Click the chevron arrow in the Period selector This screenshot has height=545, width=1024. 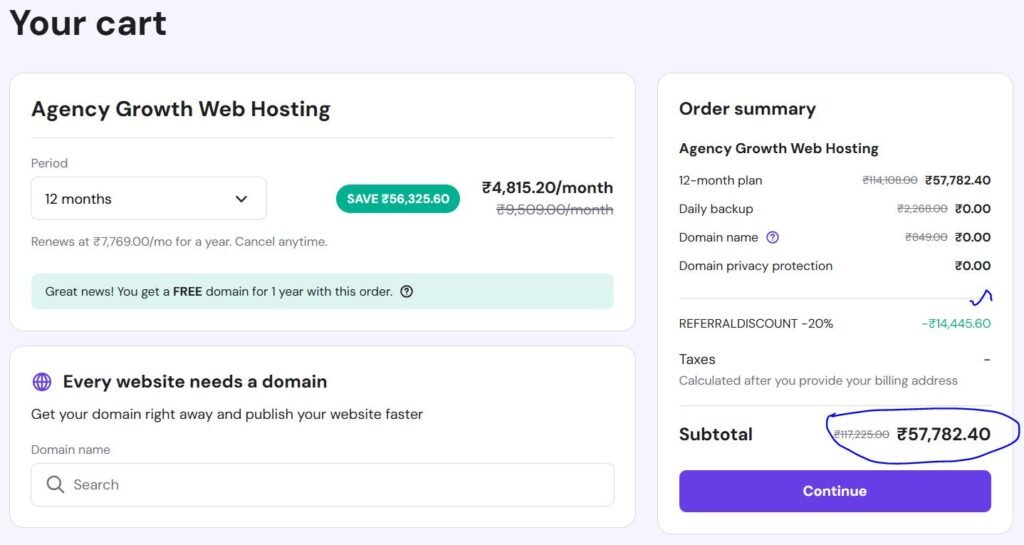tap(241, 199)
